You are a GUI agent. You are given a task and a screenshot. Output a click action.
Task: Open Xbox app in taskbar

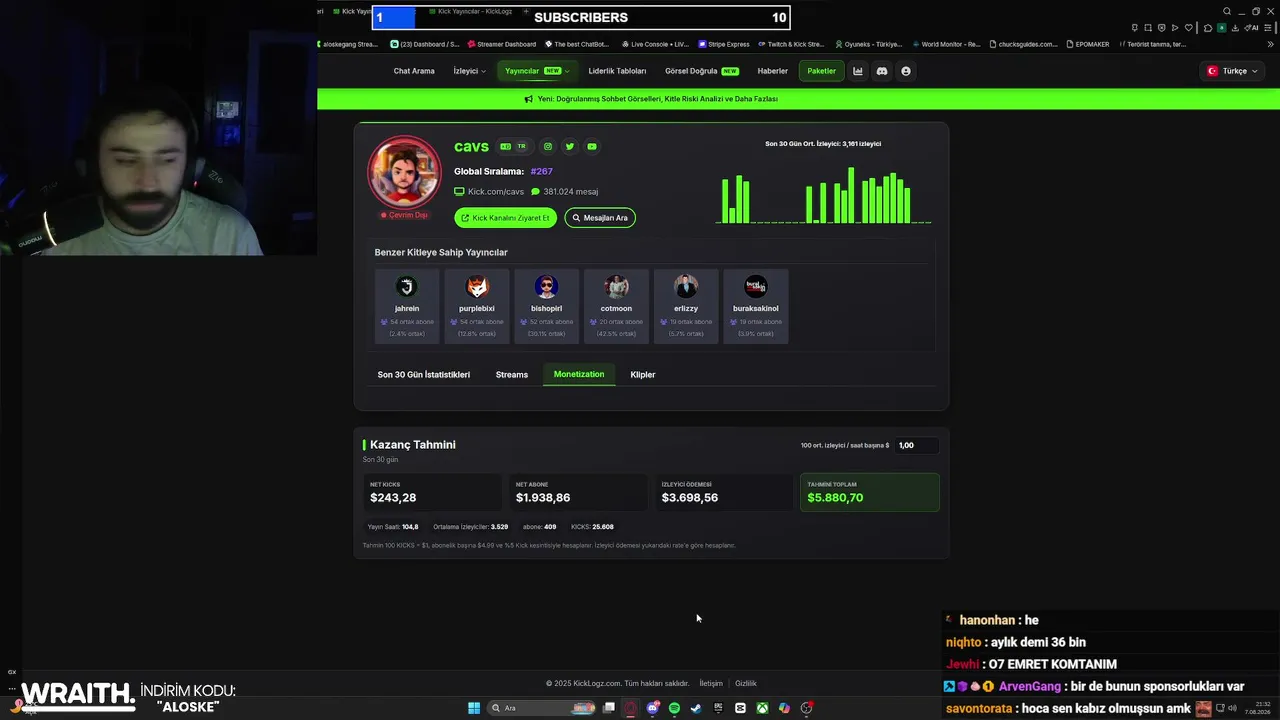(x=762, y=708)
